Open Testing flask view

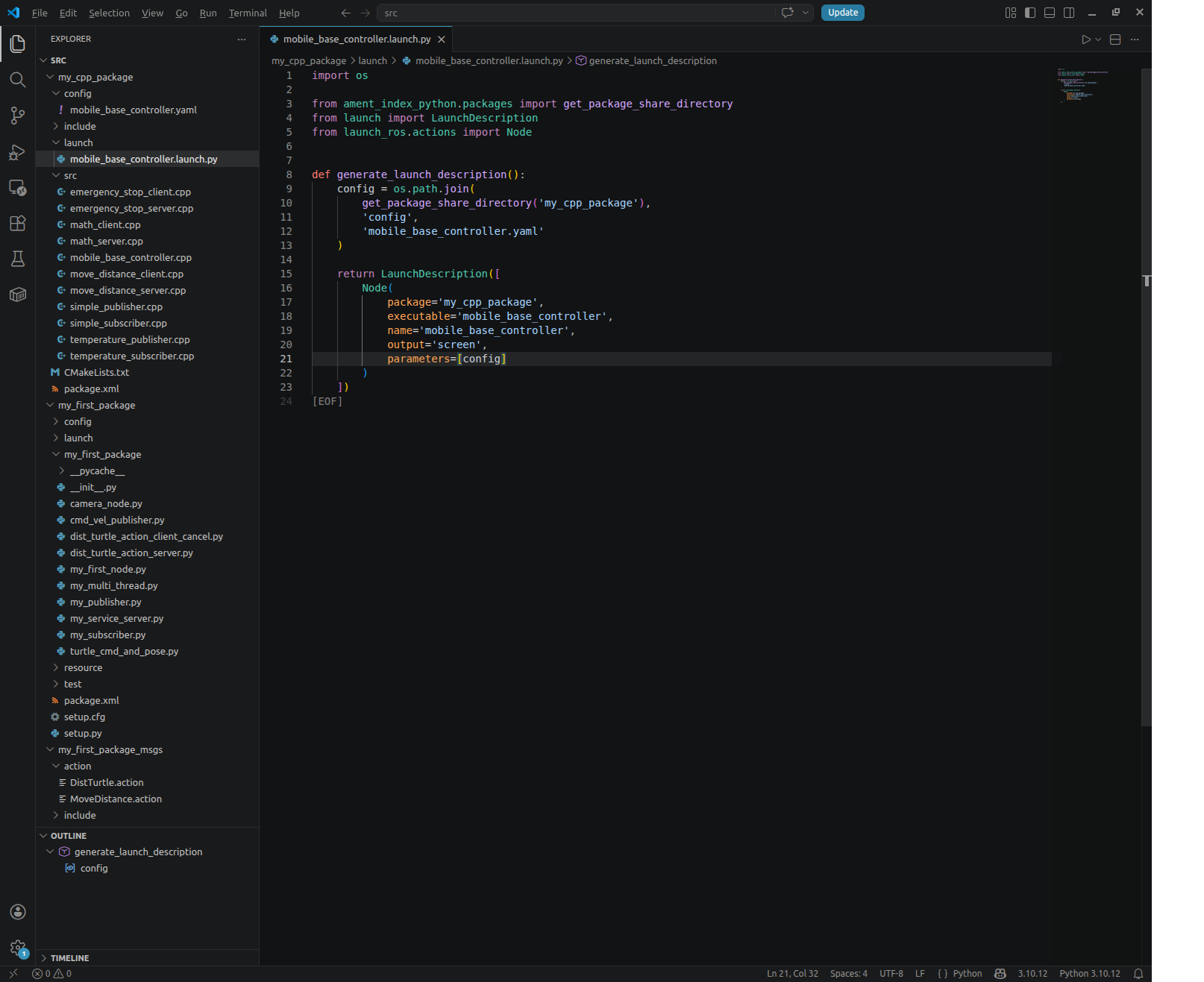18,259
